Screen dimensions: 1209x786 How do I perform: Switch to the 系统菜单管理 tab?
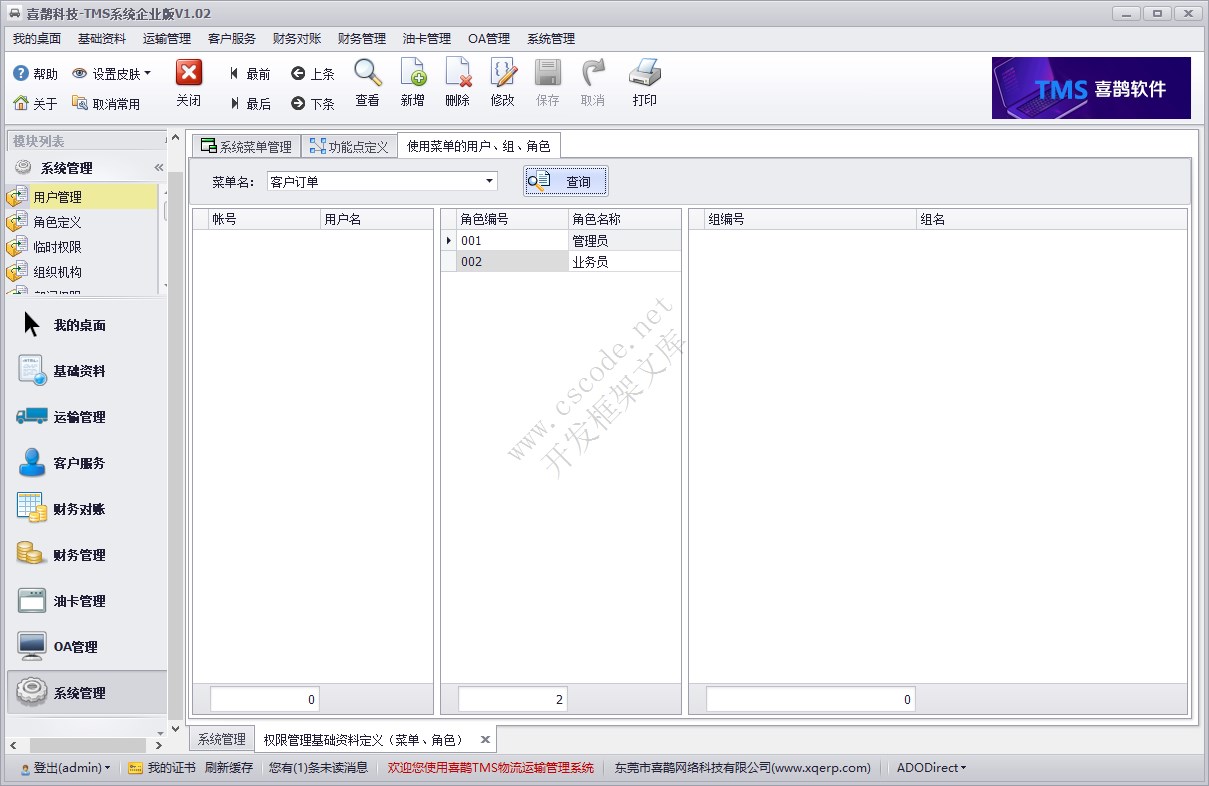246,146
